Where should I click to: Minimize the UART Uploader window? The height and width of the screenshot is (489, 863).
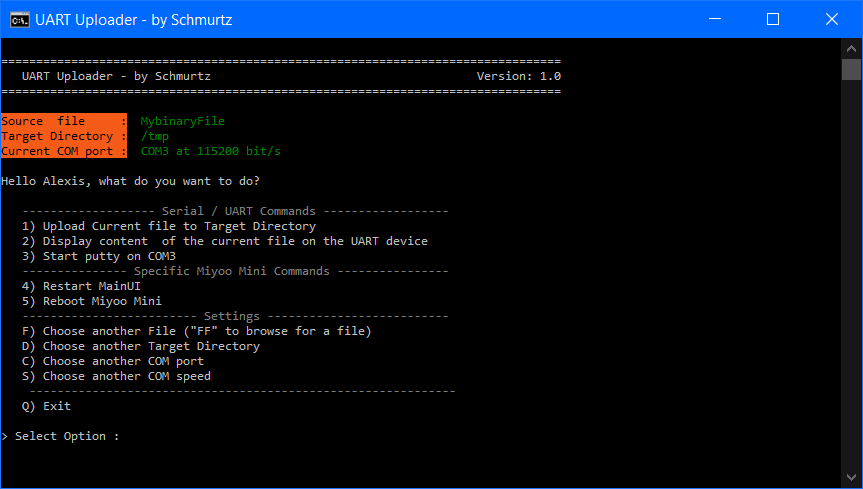[715, 19]
